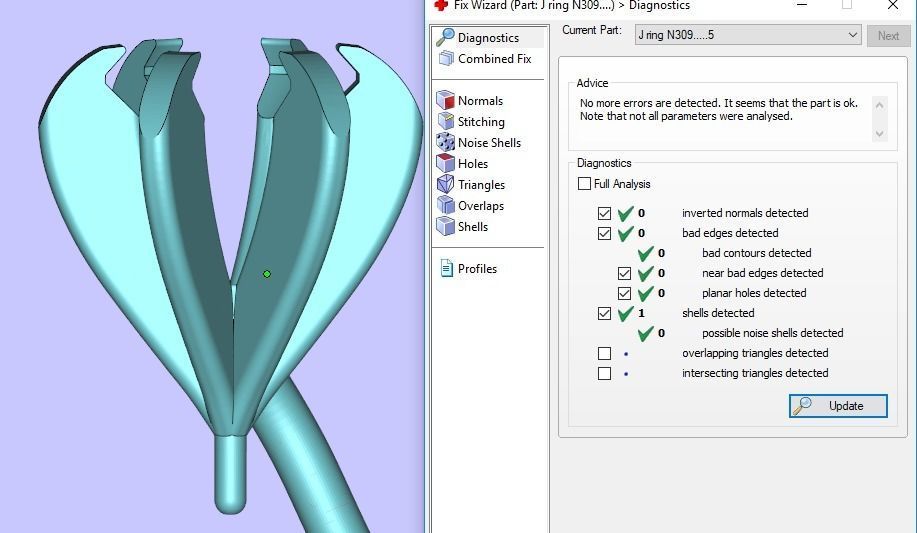This screenshot has height=533, width=917.
Task: Open the Current Part dropdown
Action: coord(748,35)
